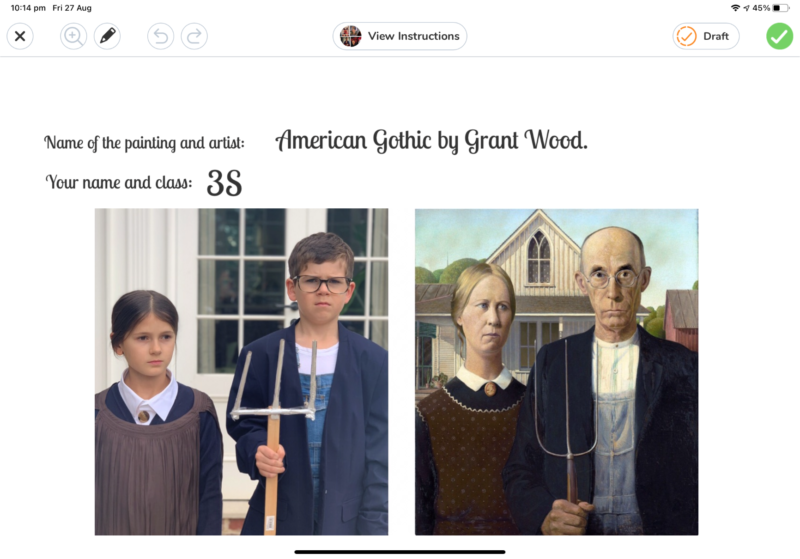Save the work as Draft
The width and height of the screenshot is (800, 559).
706,36
